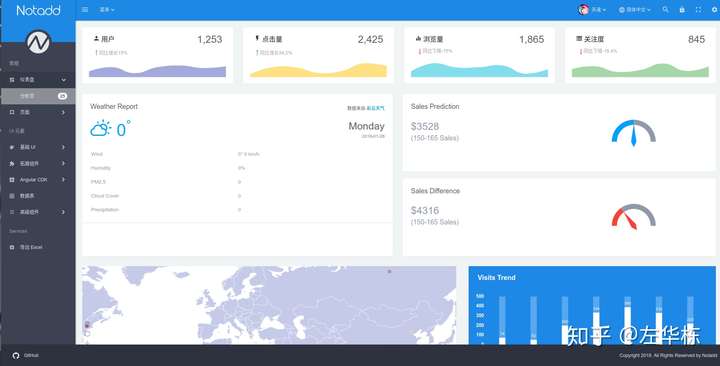
Task: Click the Monday day label
Action: point(366,126)
